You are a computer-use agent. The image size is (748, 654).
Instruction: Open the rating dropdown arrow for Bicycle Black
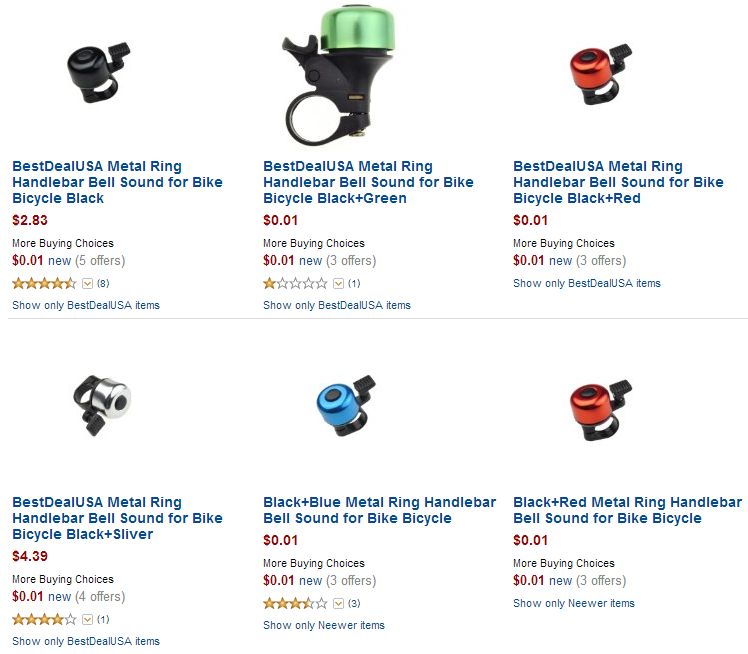[87, 284]
